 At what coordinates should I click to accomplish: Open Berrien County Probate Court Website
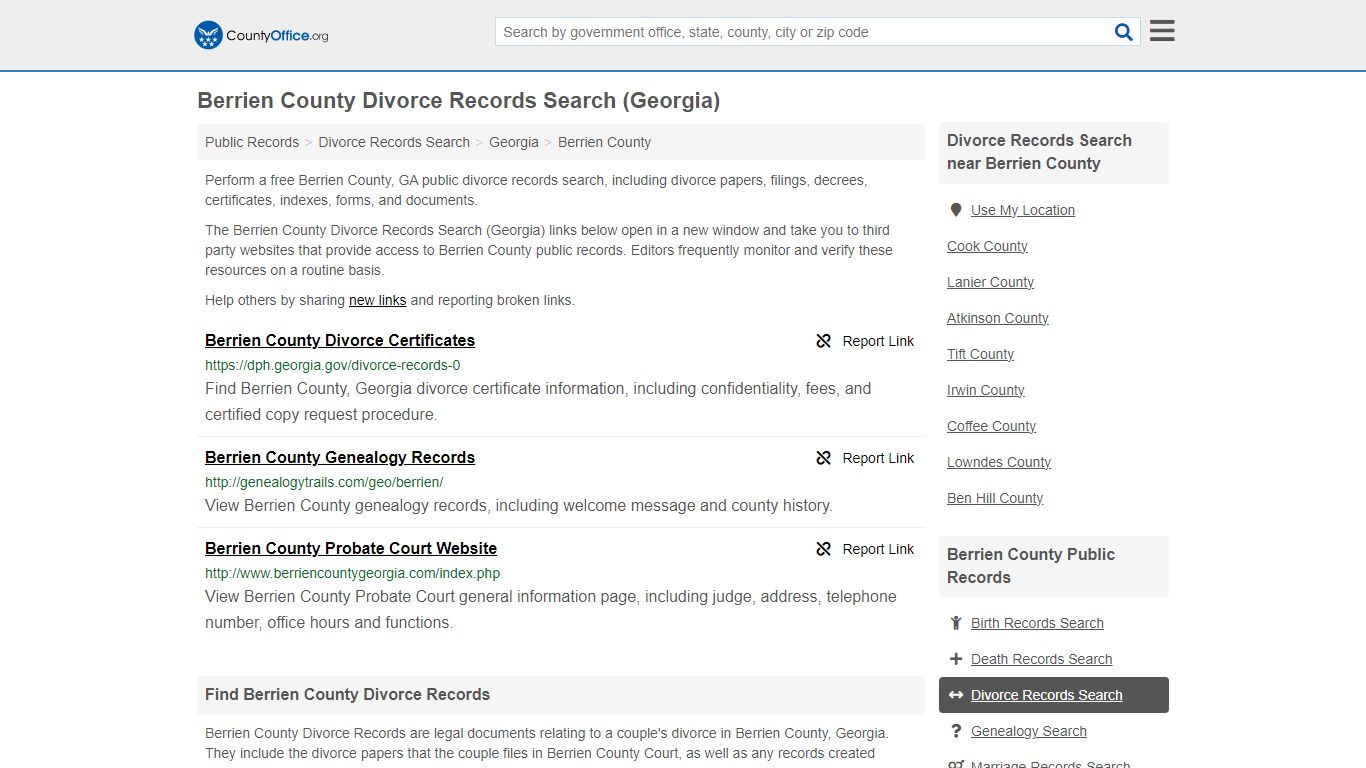pos(351,548)
